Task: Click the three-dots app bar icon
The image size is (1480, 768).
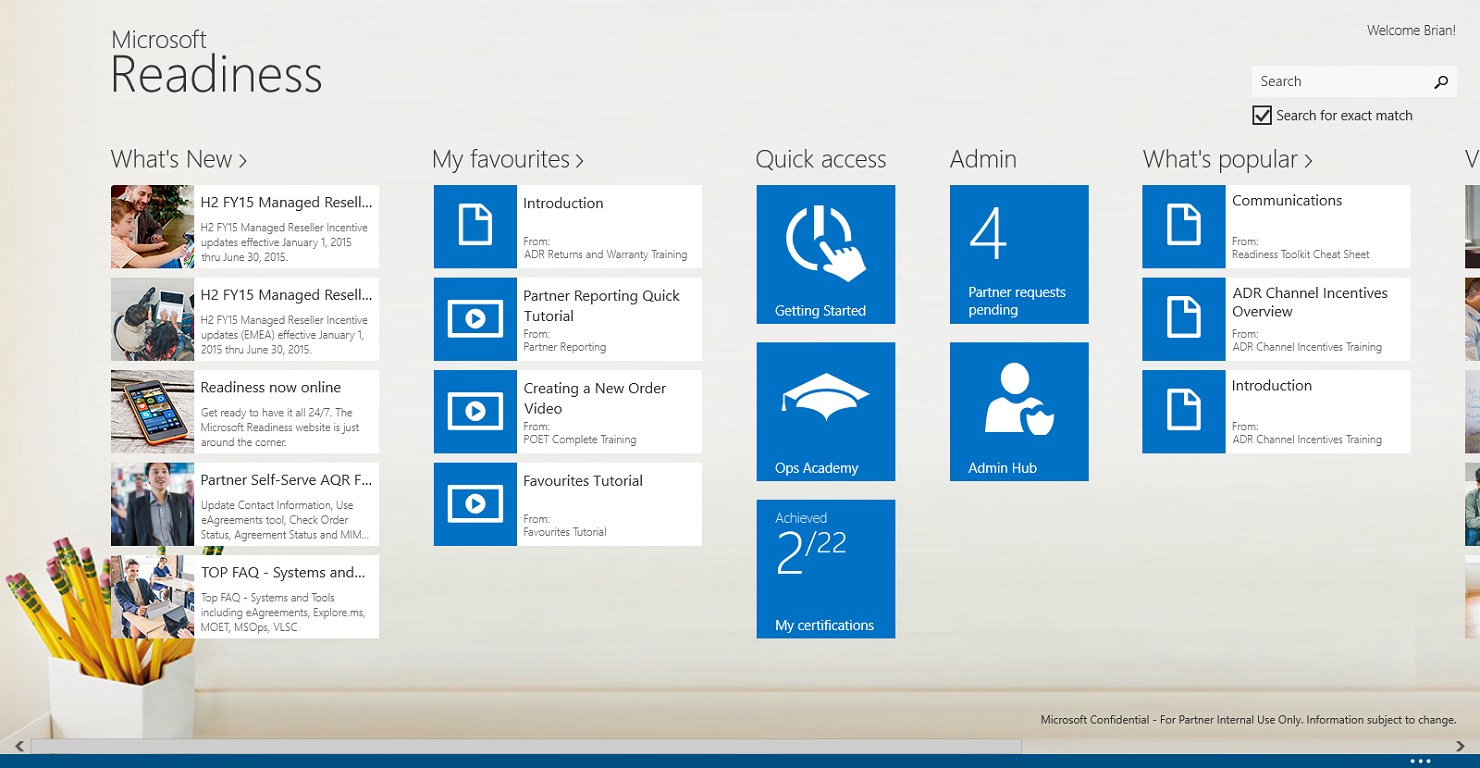Action: point(1420,761)
